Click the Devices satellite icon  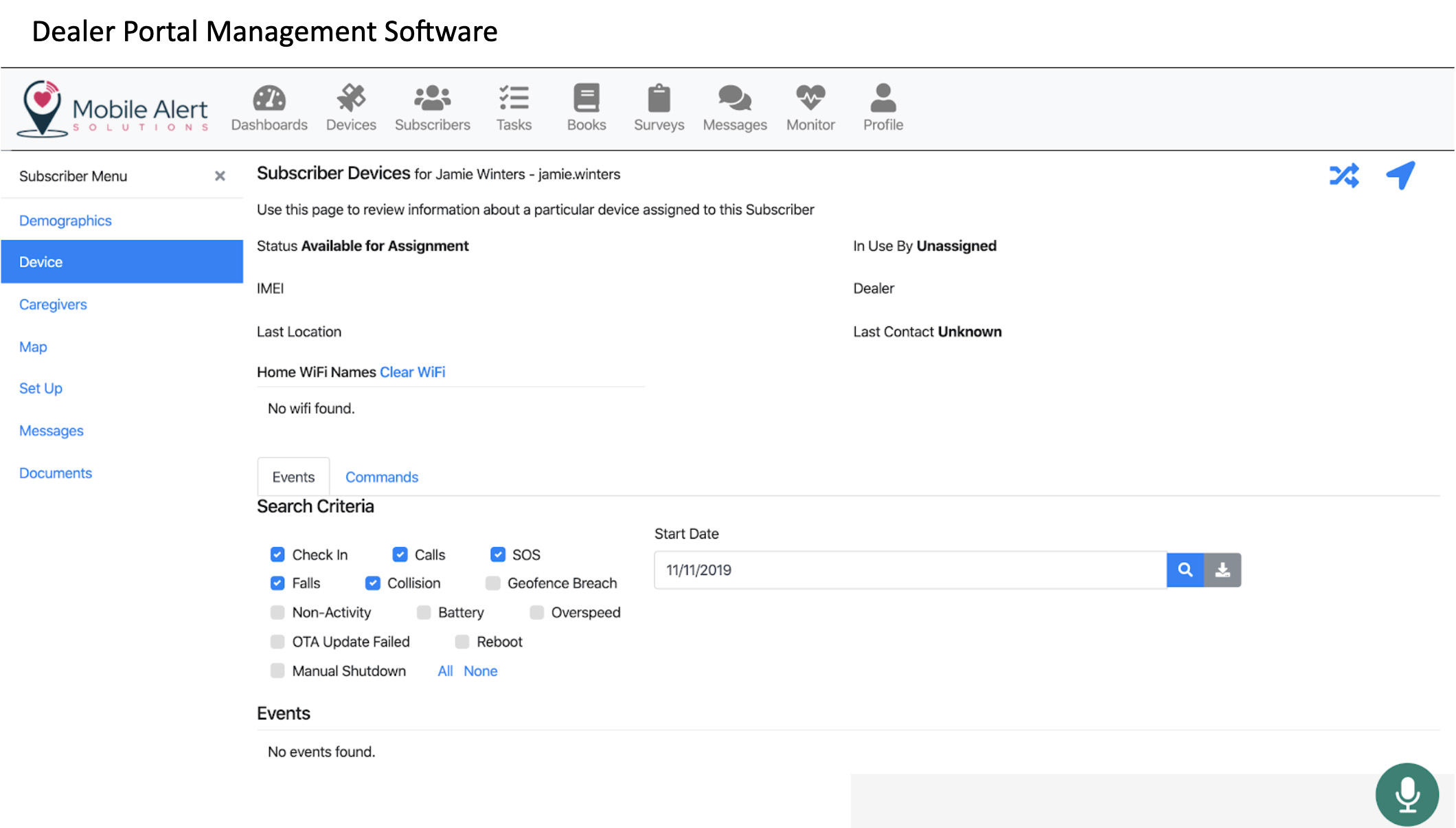click(x=351, y=99)
